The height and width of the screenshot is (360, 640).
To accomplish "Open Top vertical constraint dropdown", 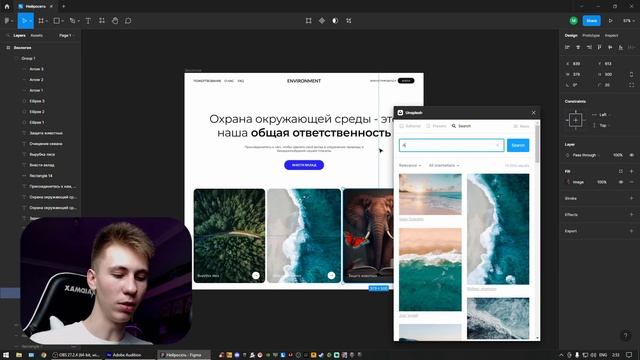I will [601, 125].
